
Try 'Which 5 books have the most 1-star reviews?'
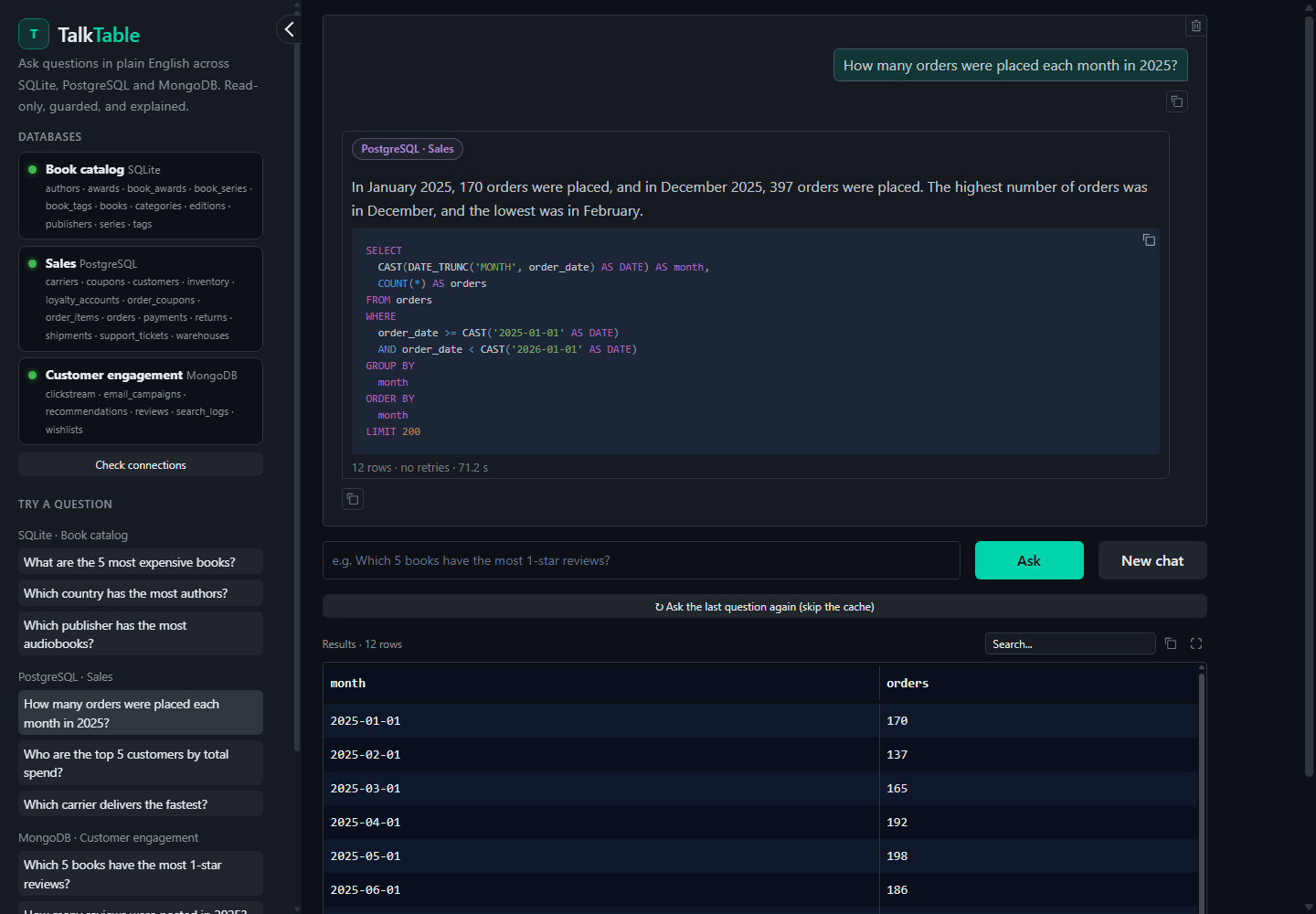pos(141,874)
